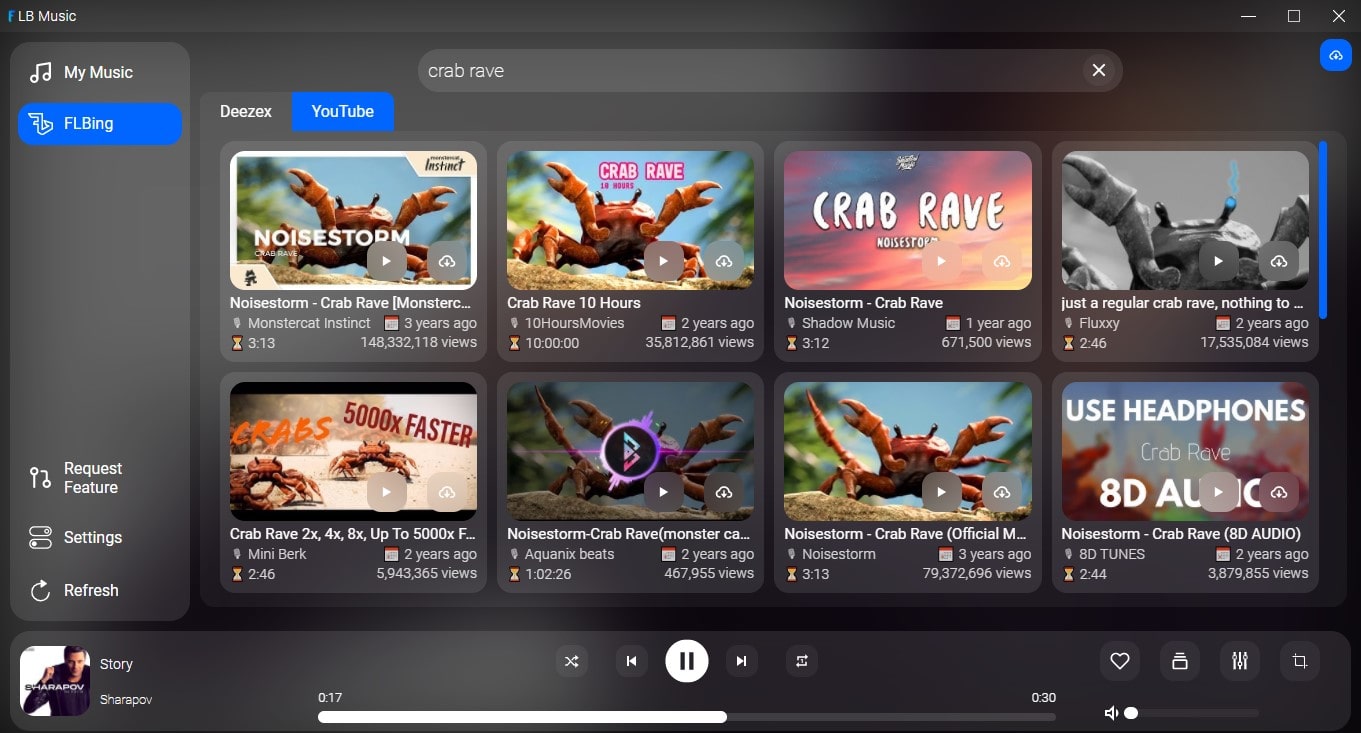Open the Sharapov album art thumbnail
This screenshot has width=1361, height=733.
point(55,681)
